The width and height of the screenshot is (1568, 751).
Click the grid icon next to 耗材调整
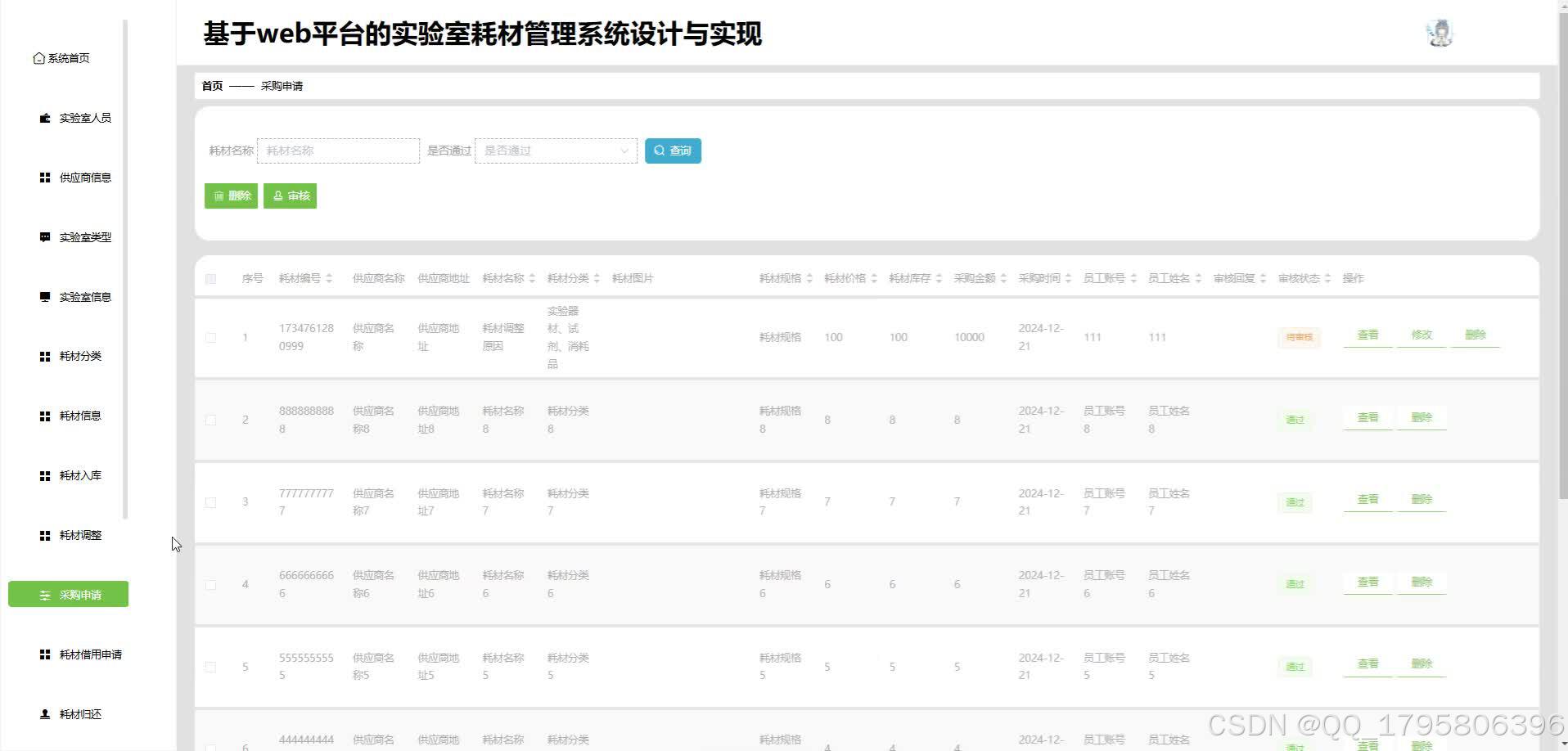(x=45, y=536)
